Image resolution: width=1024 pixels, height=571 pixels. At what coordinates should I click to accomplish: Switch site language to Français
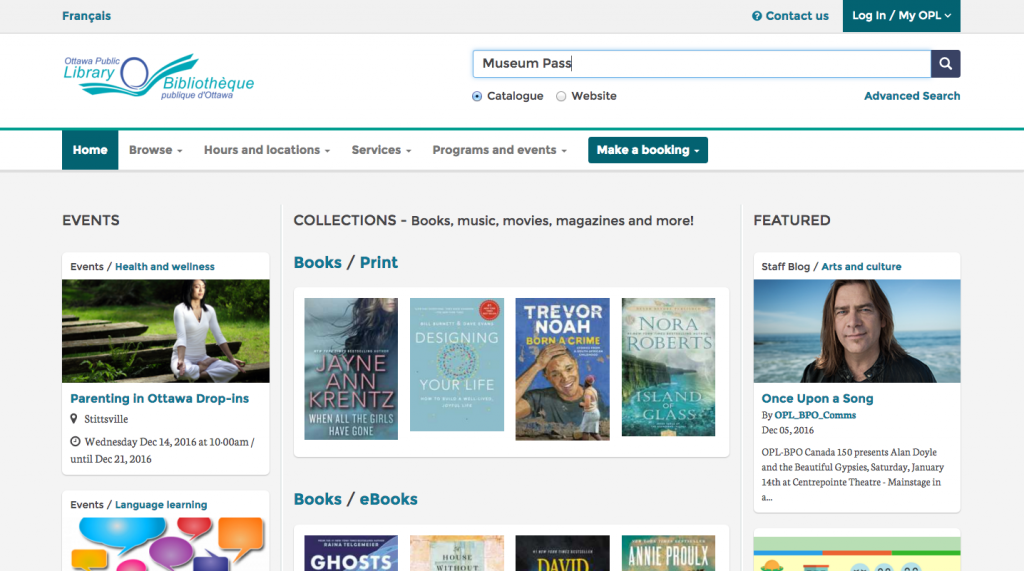87,16
